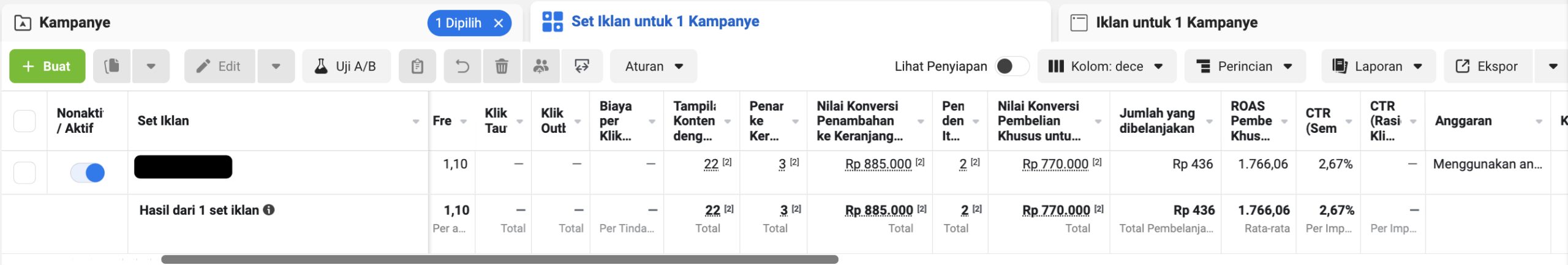Click the audience people icon
Image resolution: width=1568 pixels, height=265 pixels.
click(x=540, y=66)
